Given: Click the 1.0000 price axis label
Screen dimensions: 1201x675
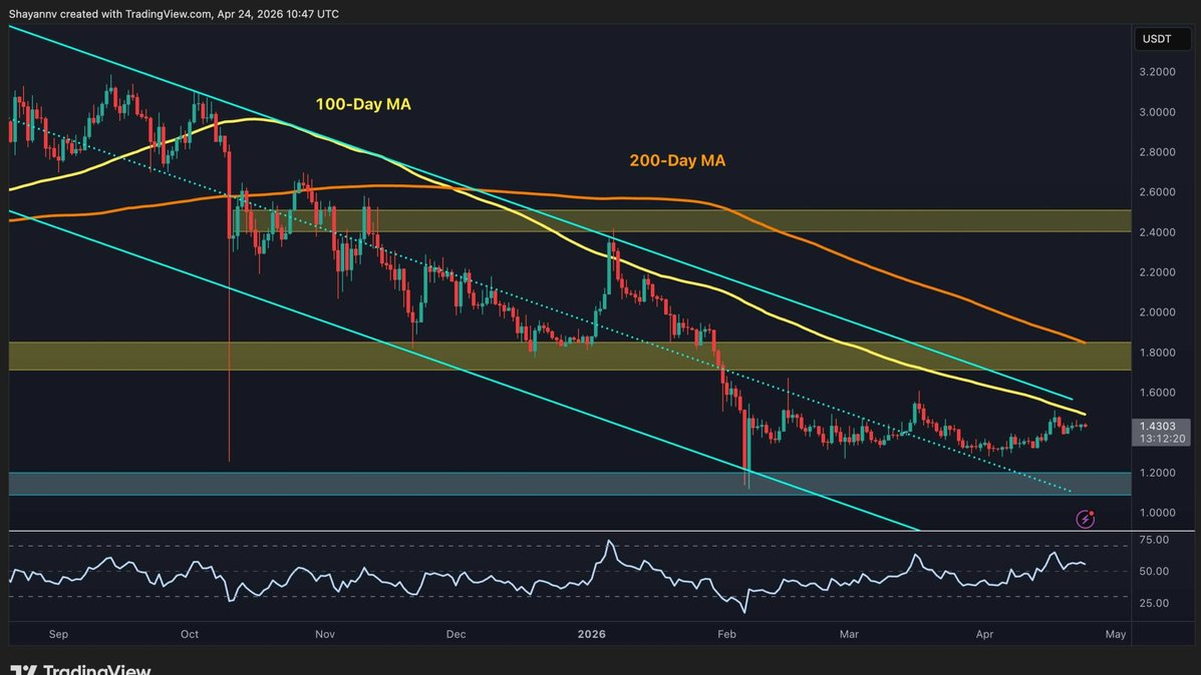Looking at the screenshot, I should pyautogui.click(x=1156, y=512).
